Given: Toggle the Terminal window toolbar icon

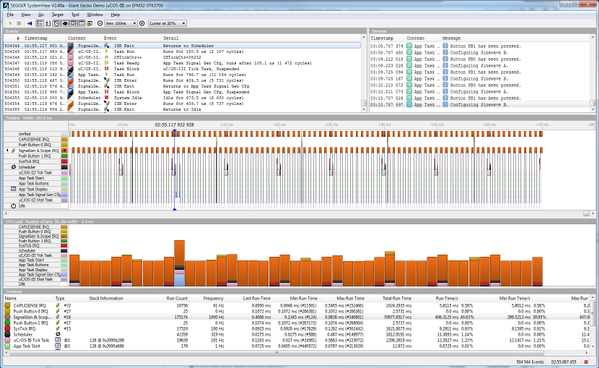Looking at the screenshot, I should click(x=48, y=23).
